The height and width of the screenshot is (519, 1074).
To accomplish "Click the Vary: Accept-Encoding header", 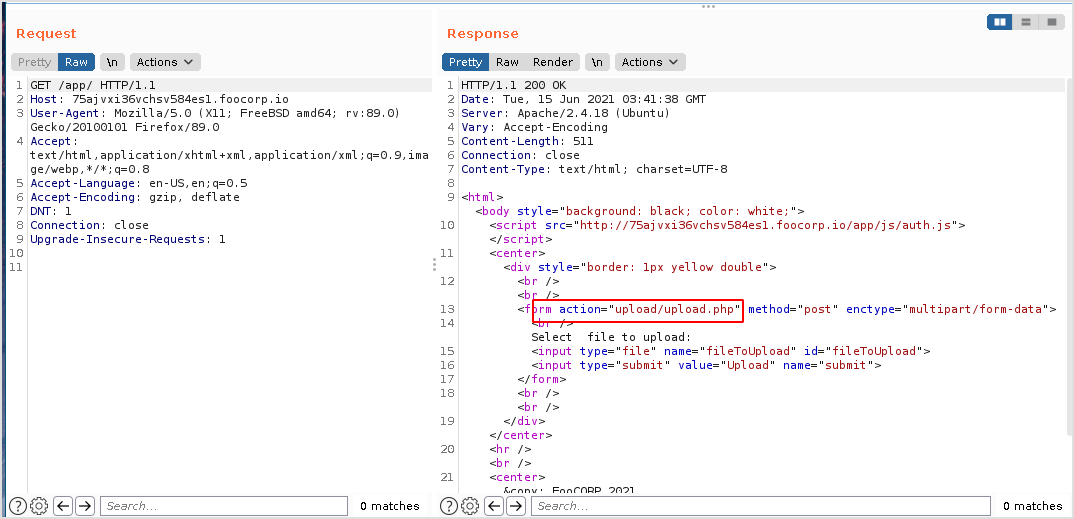I will 534,127.
